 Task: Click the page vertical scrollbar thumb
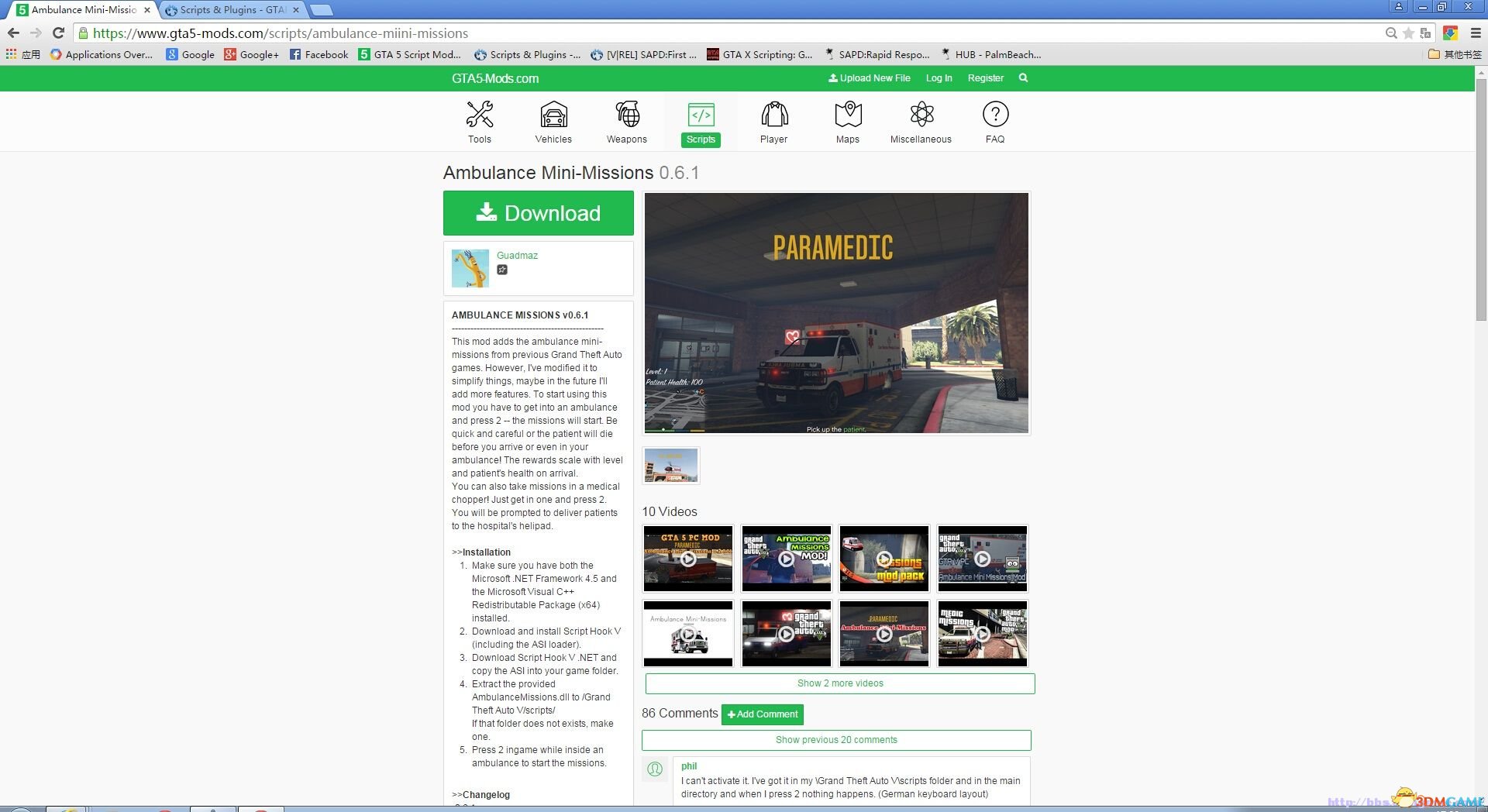click(x=1481, y=200)
